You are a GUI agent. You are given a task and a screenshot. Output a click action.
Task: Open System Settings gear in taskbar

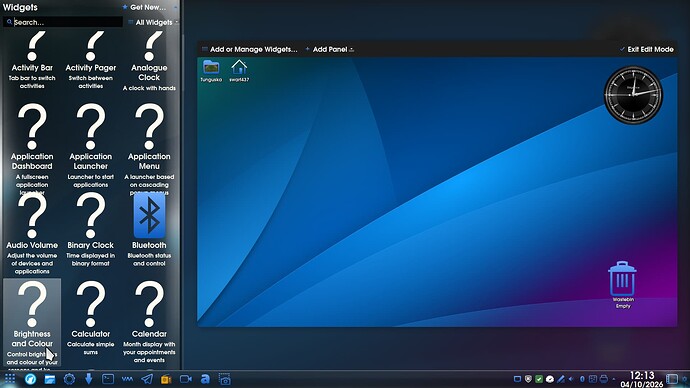(x=69, y=379)
